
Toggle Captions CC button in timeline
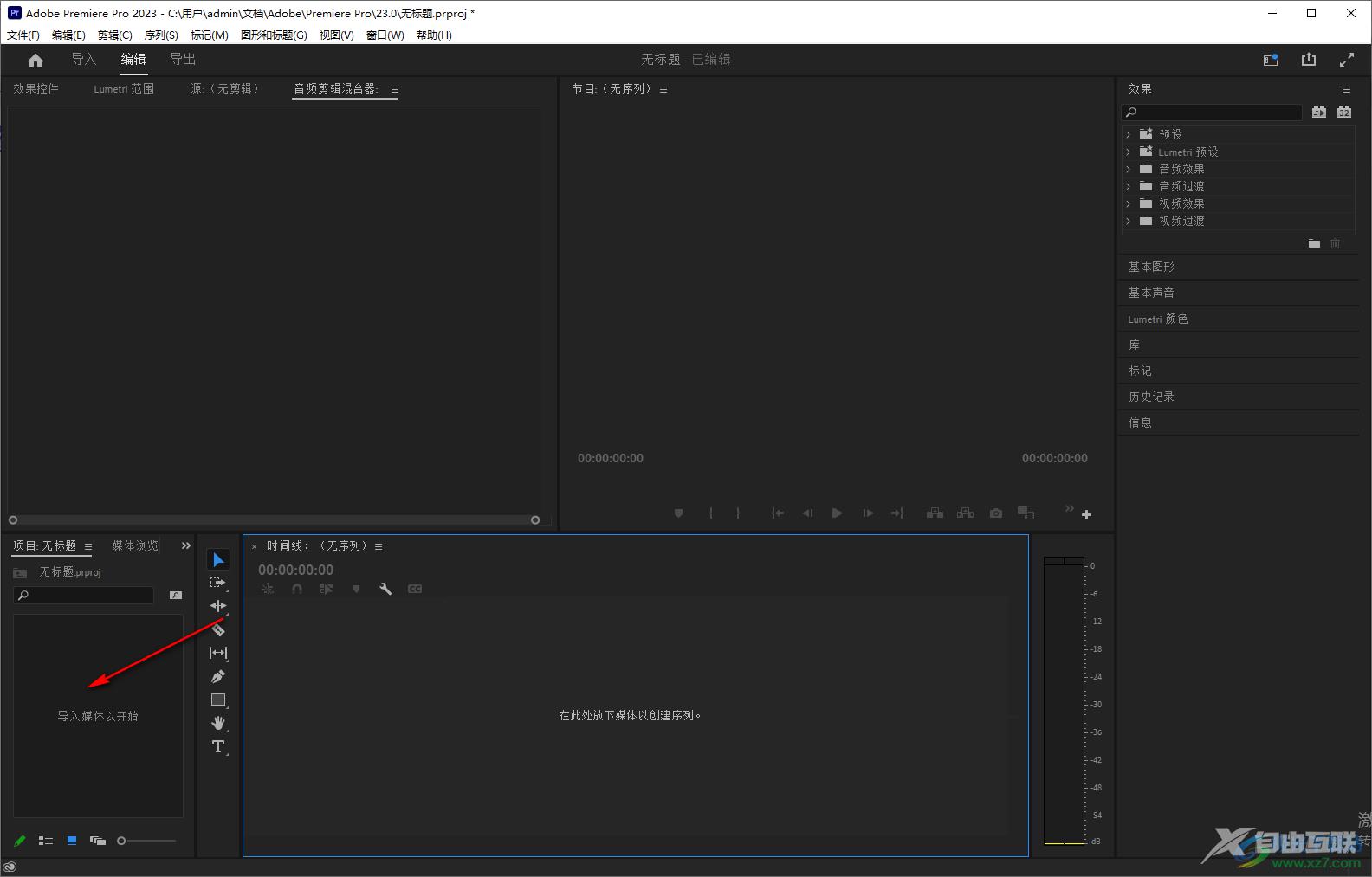(x=415, y=589)
